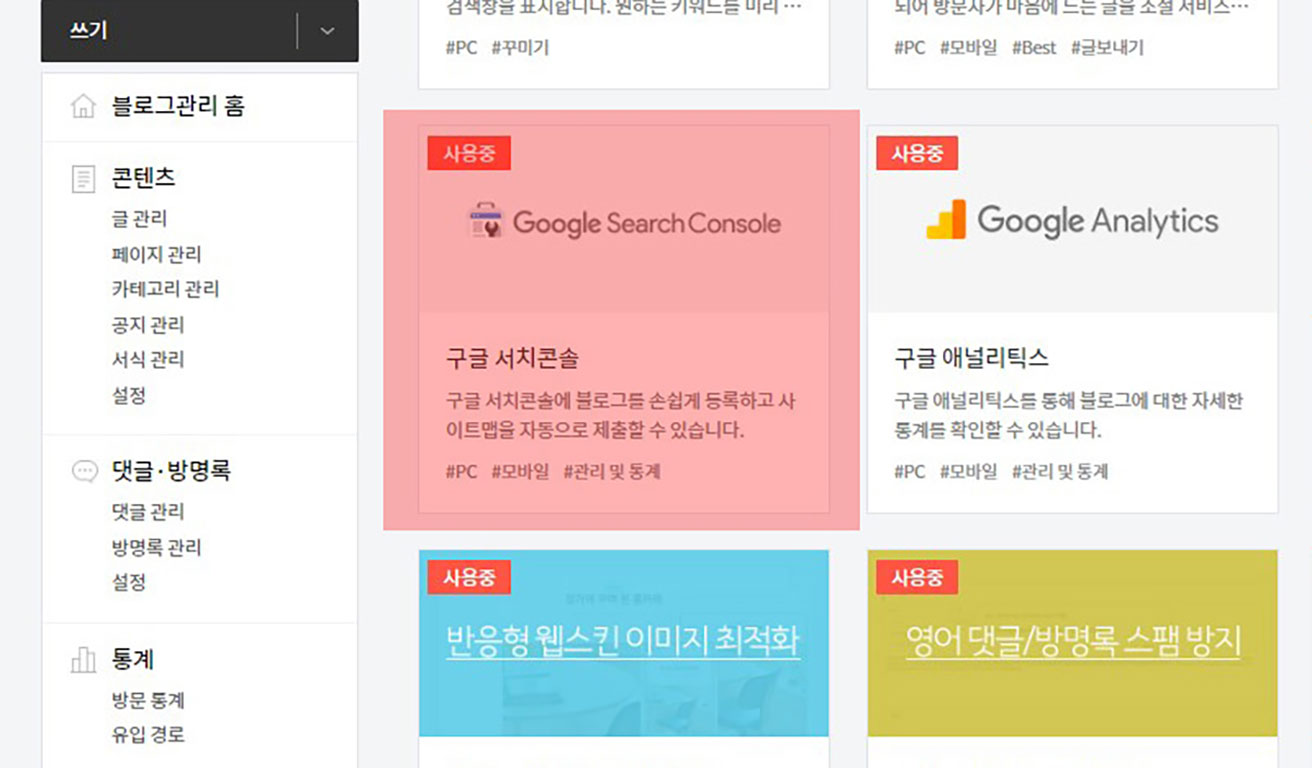Open 유입 경로

(x=148, y=735)
